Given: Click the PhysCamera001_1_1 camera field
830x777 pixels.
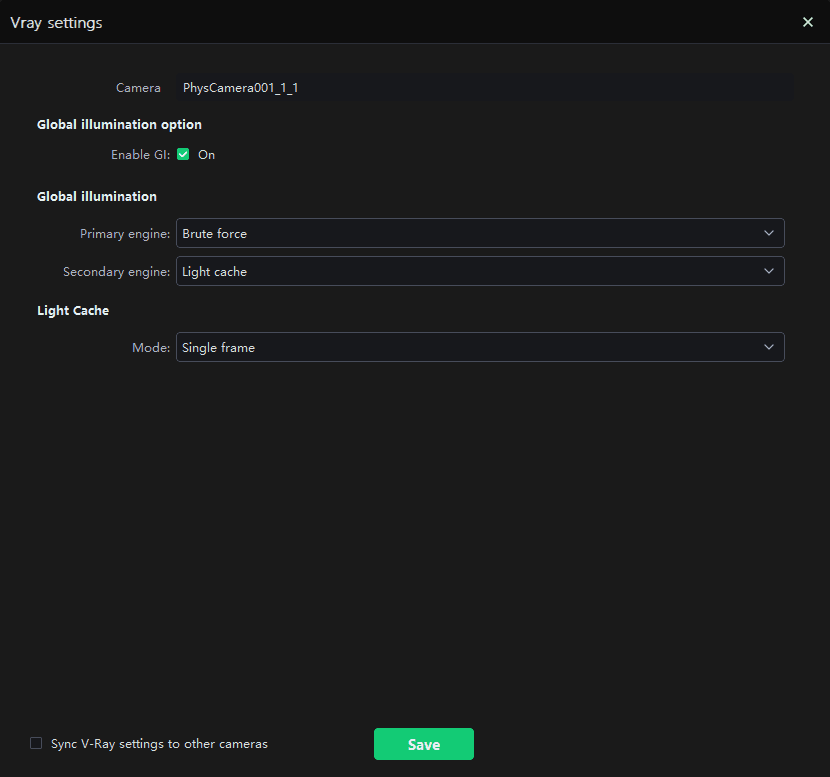Looking at the screenshot, I should coord(484,88).
